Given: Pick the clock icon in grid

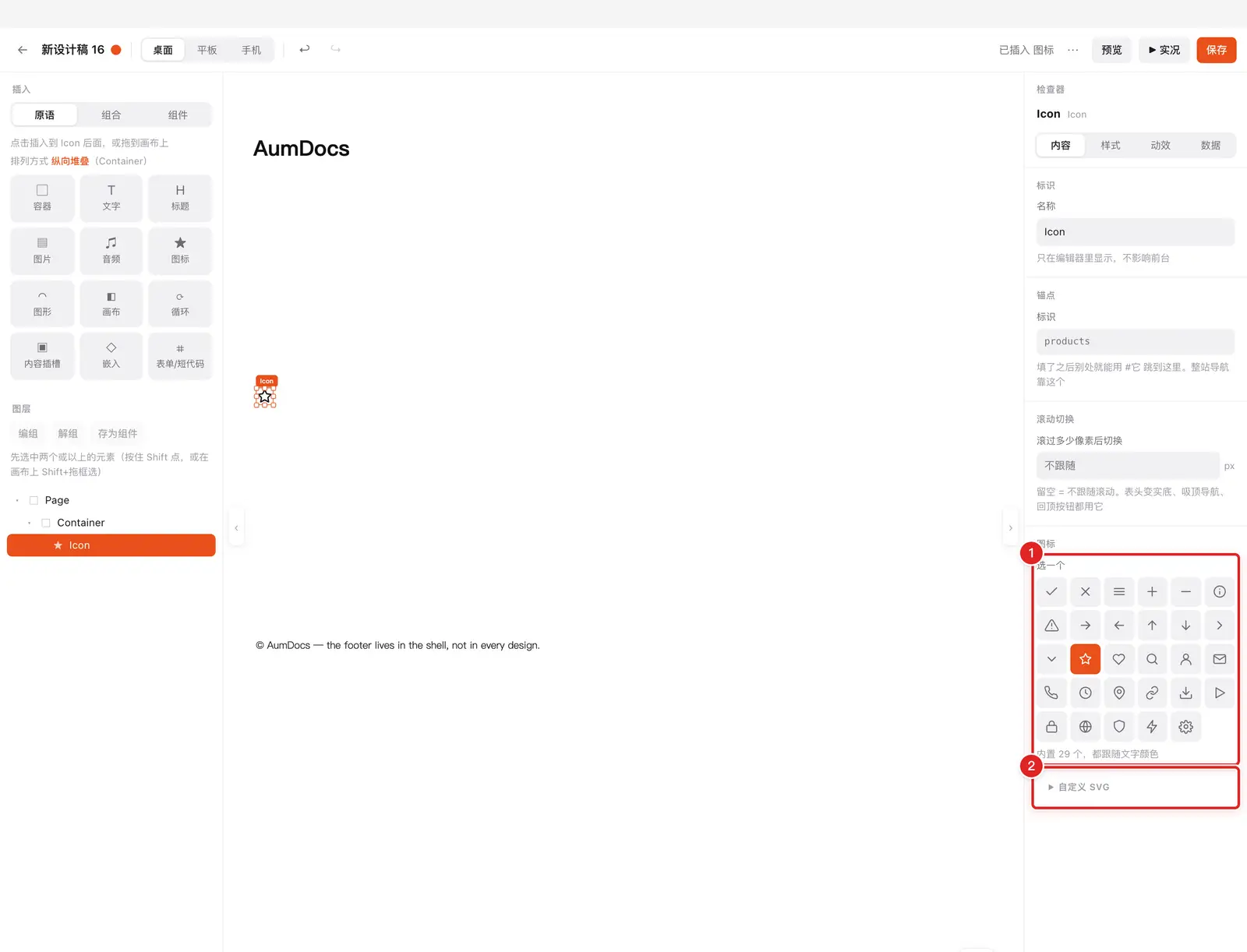Looking at the screenshot, I should 1085,693.
